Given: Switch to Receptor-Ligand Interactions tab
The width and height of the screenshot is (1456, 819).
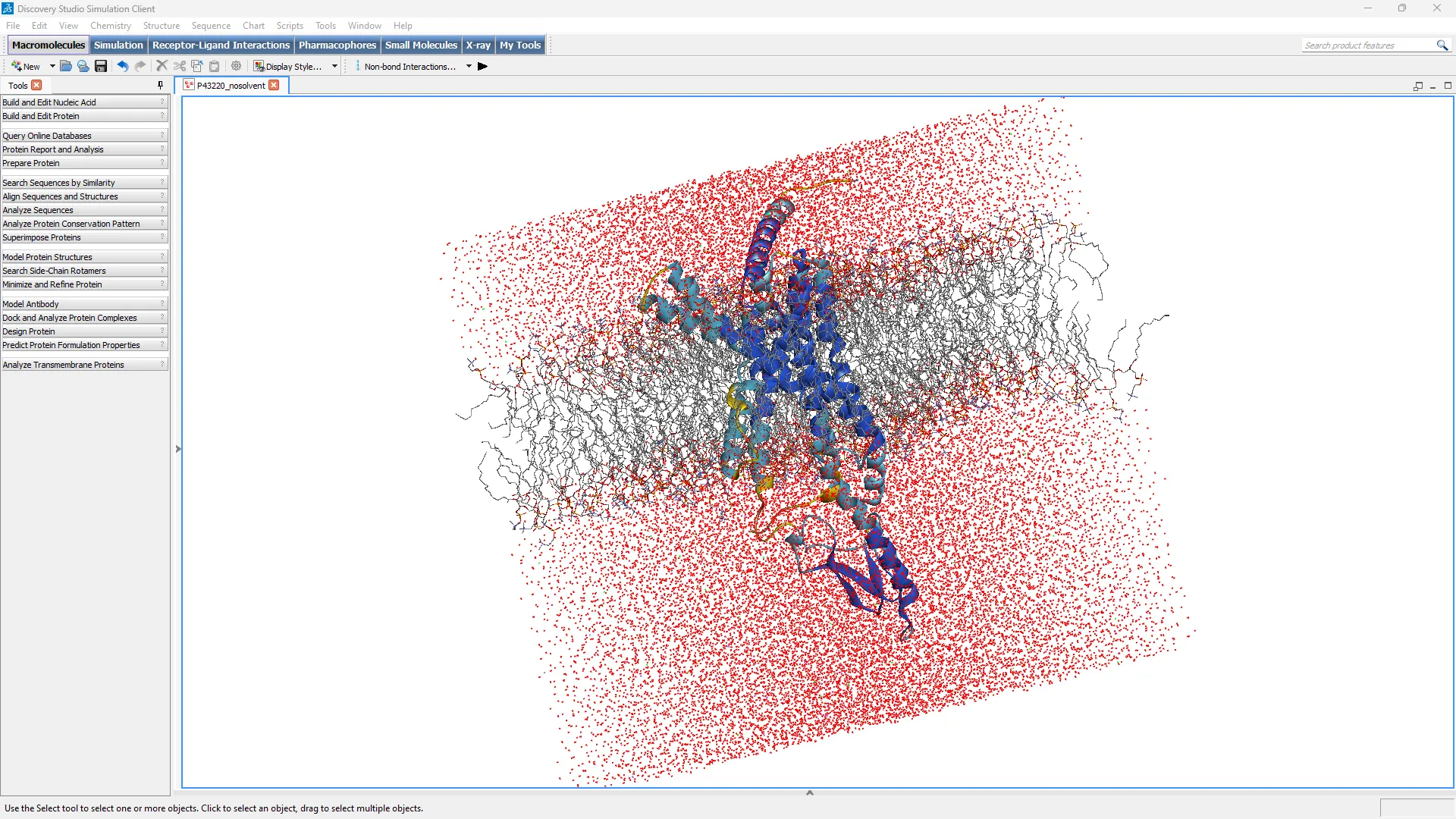Looking at the screenshot, I should (221, 45).
